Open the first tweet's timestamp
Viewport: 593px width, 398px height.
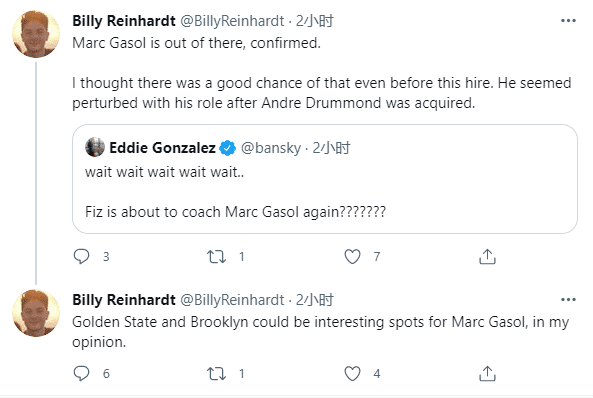(x=315, y=21)
